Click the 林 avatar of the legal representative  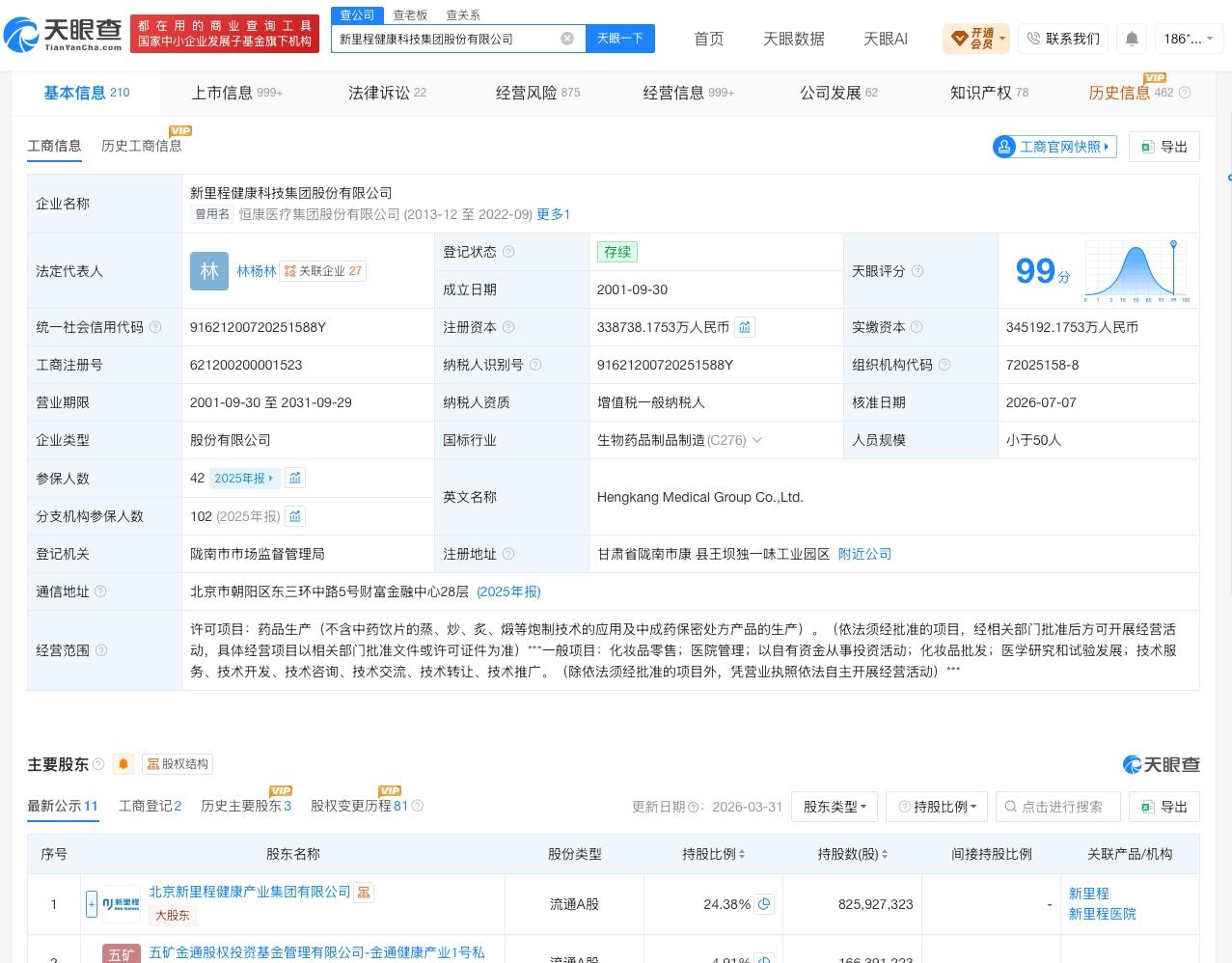tap(209, 271)
